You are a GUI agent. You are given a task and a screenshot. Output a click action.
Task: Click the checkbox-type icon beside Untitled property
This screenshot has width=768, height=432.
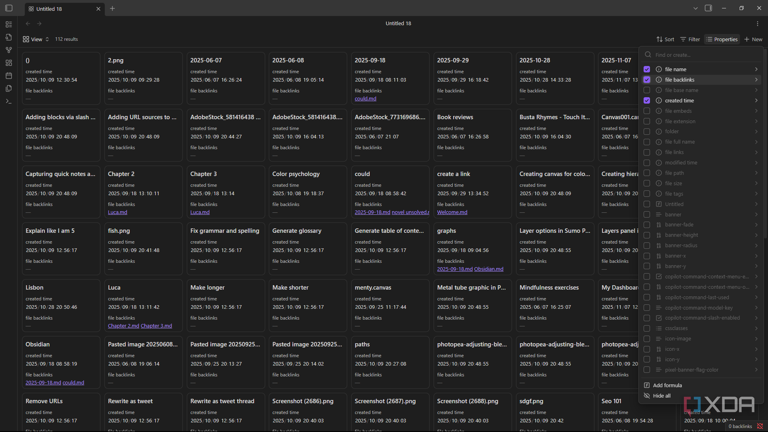(659, 204)
